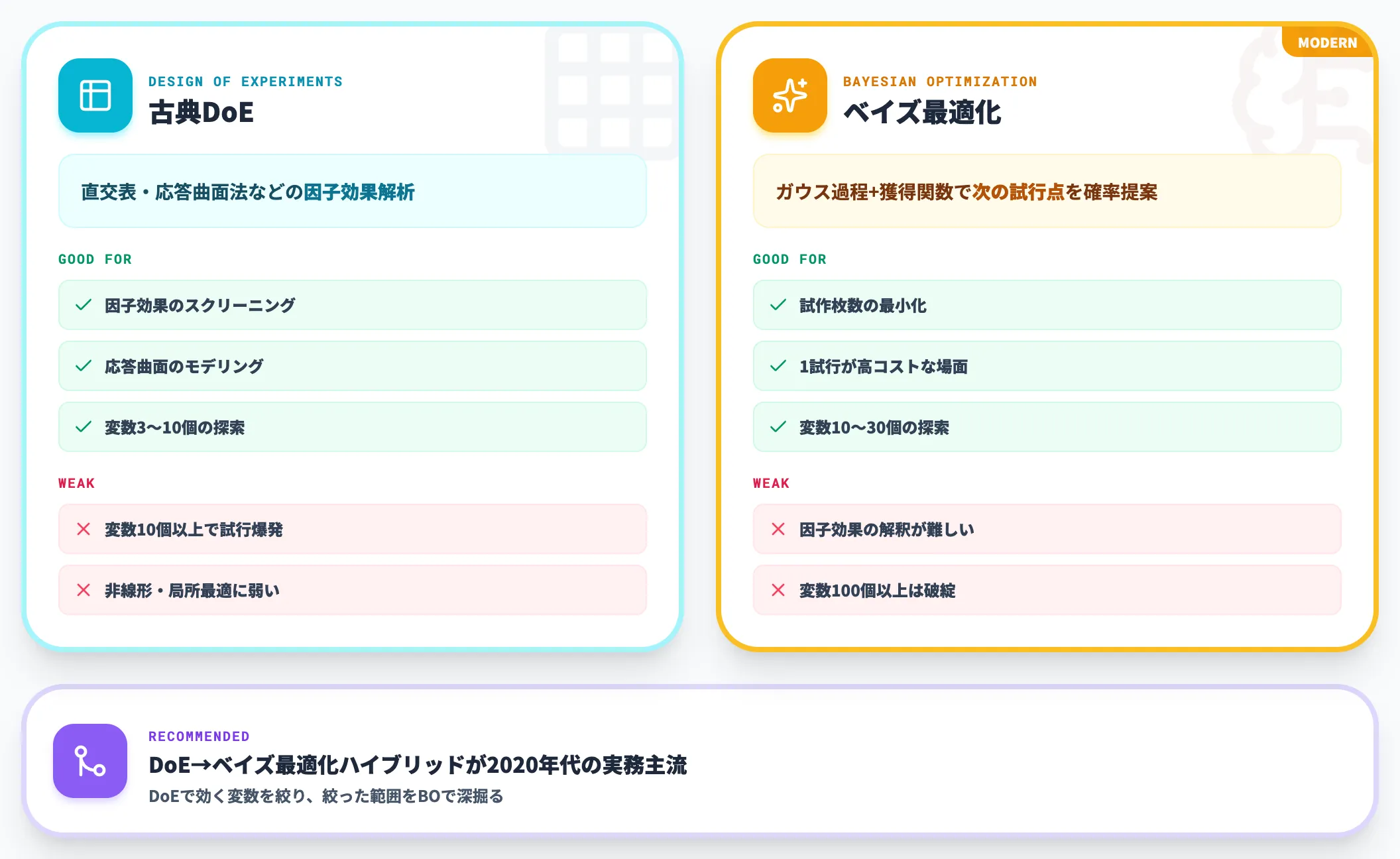Click the red X next to 因子効果の解釈が難しい
Viewport: 1400px width, 859px height.
(x=778, y=529)
